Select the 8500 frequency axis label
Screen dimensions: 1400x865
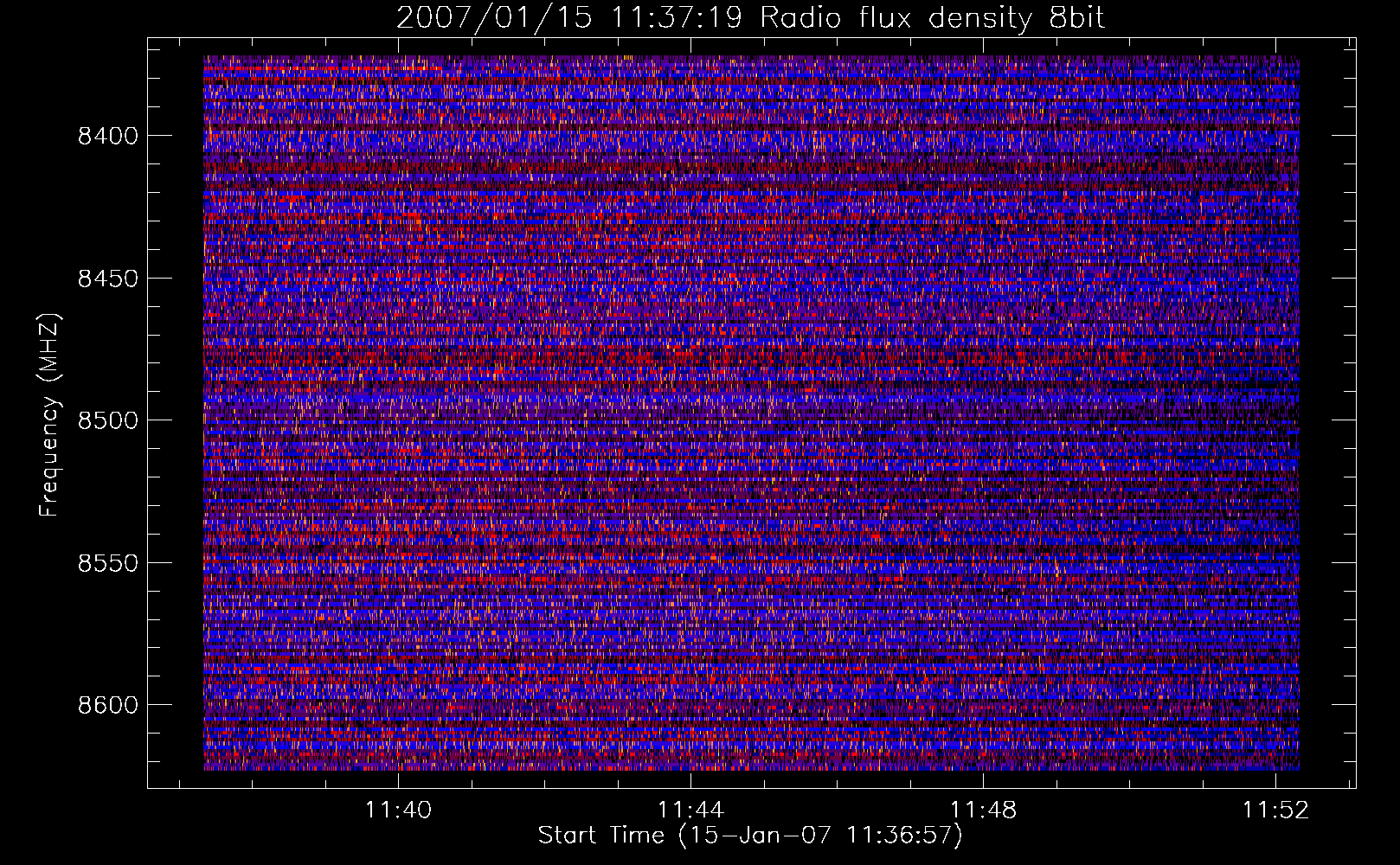(x=108, y=420)
